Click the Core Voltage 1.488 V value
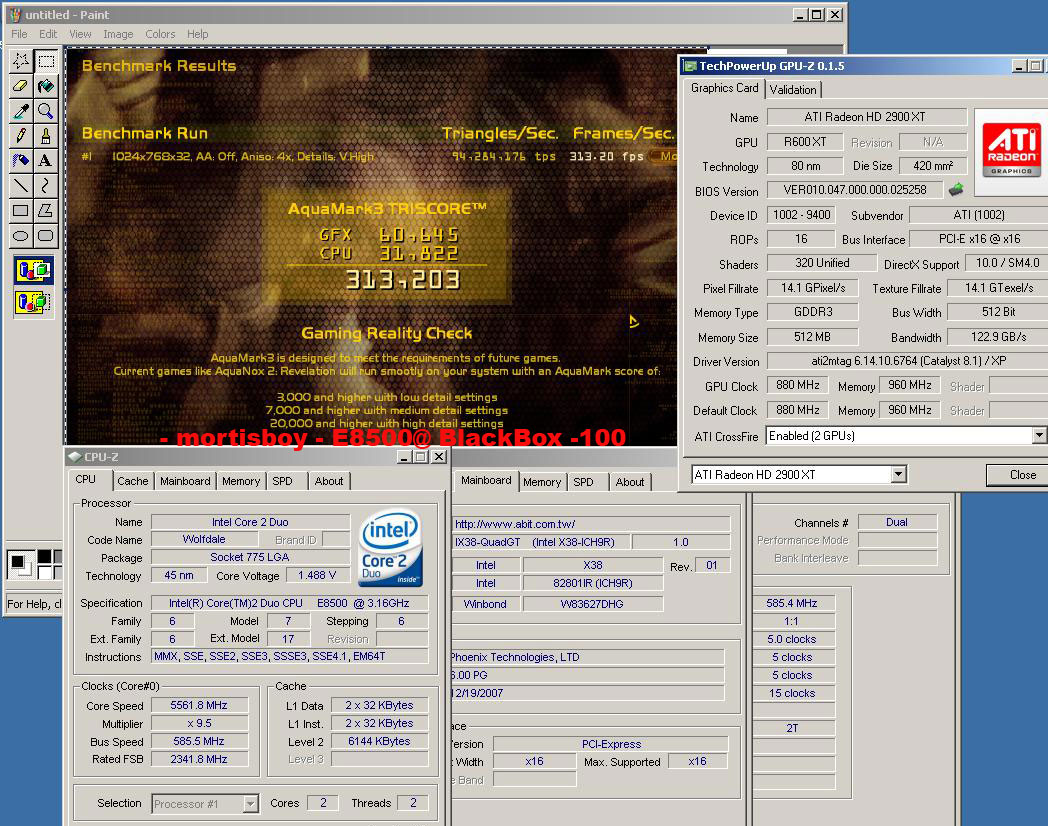 [318, 575]
